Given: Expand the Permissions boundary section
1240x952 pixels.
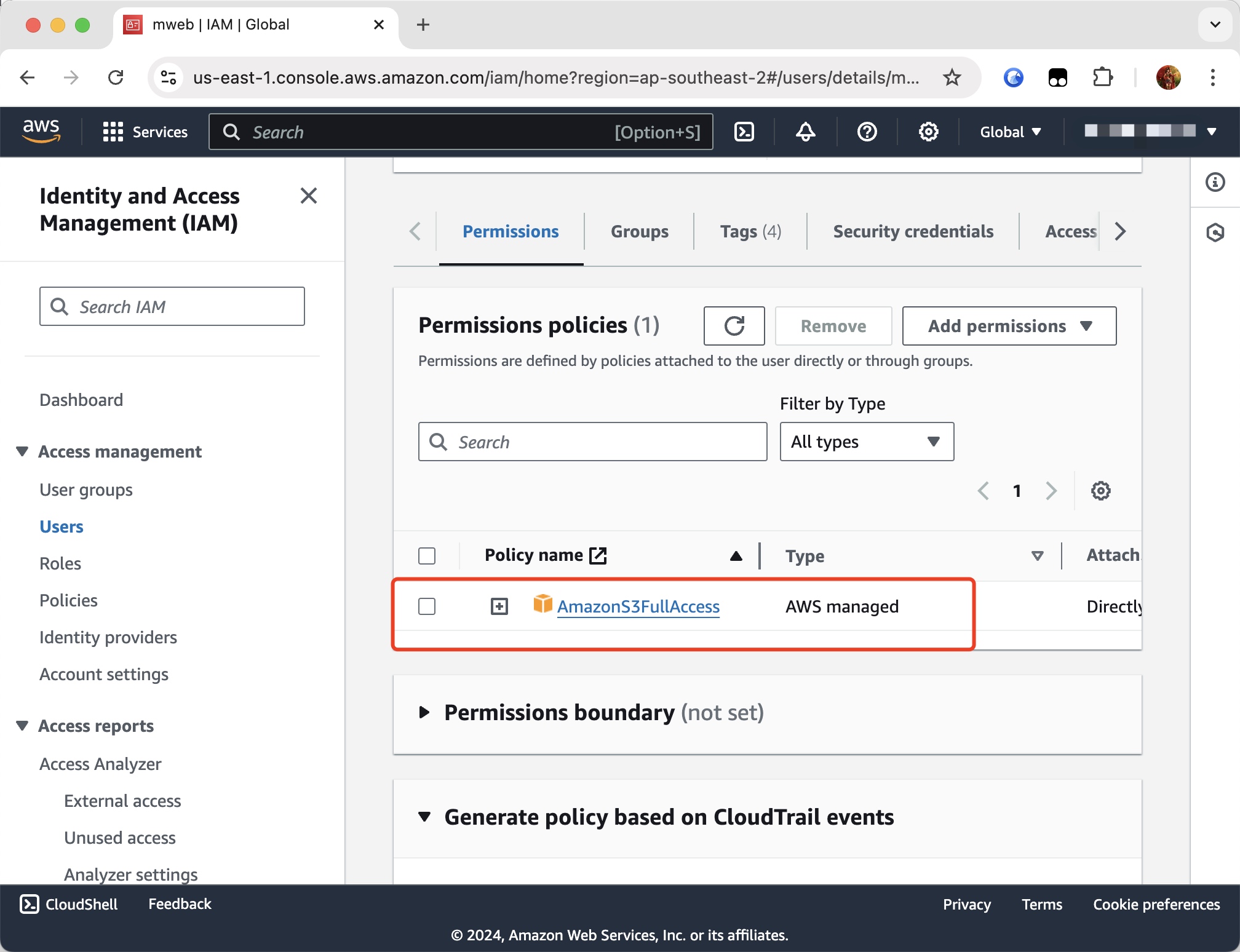Looking at the screenshot, I should [x=424, y=712].
